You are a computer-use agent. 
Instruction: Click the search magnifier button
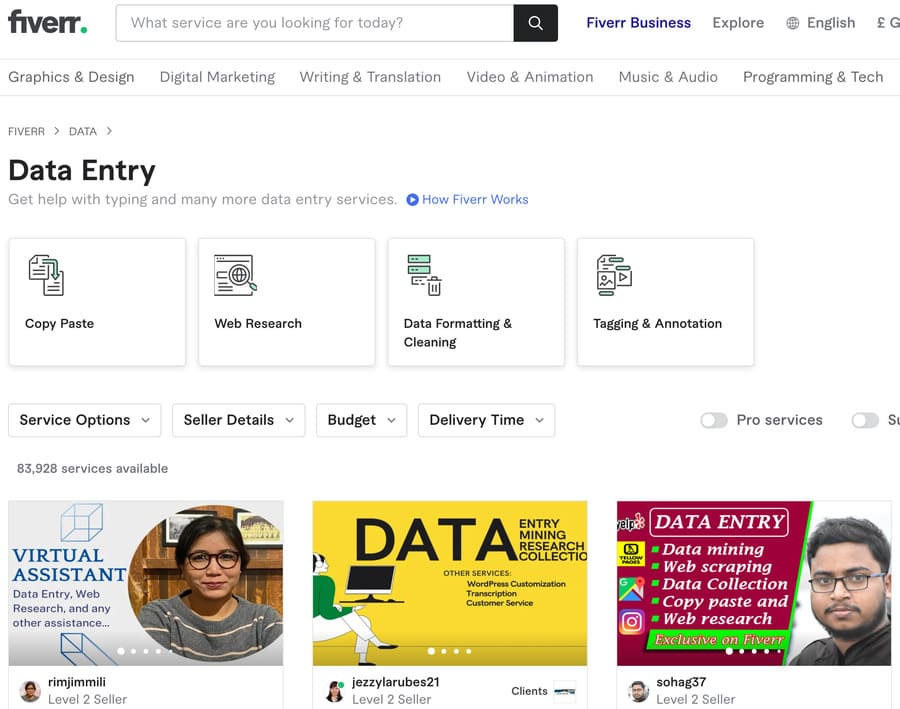coord(535,23)
